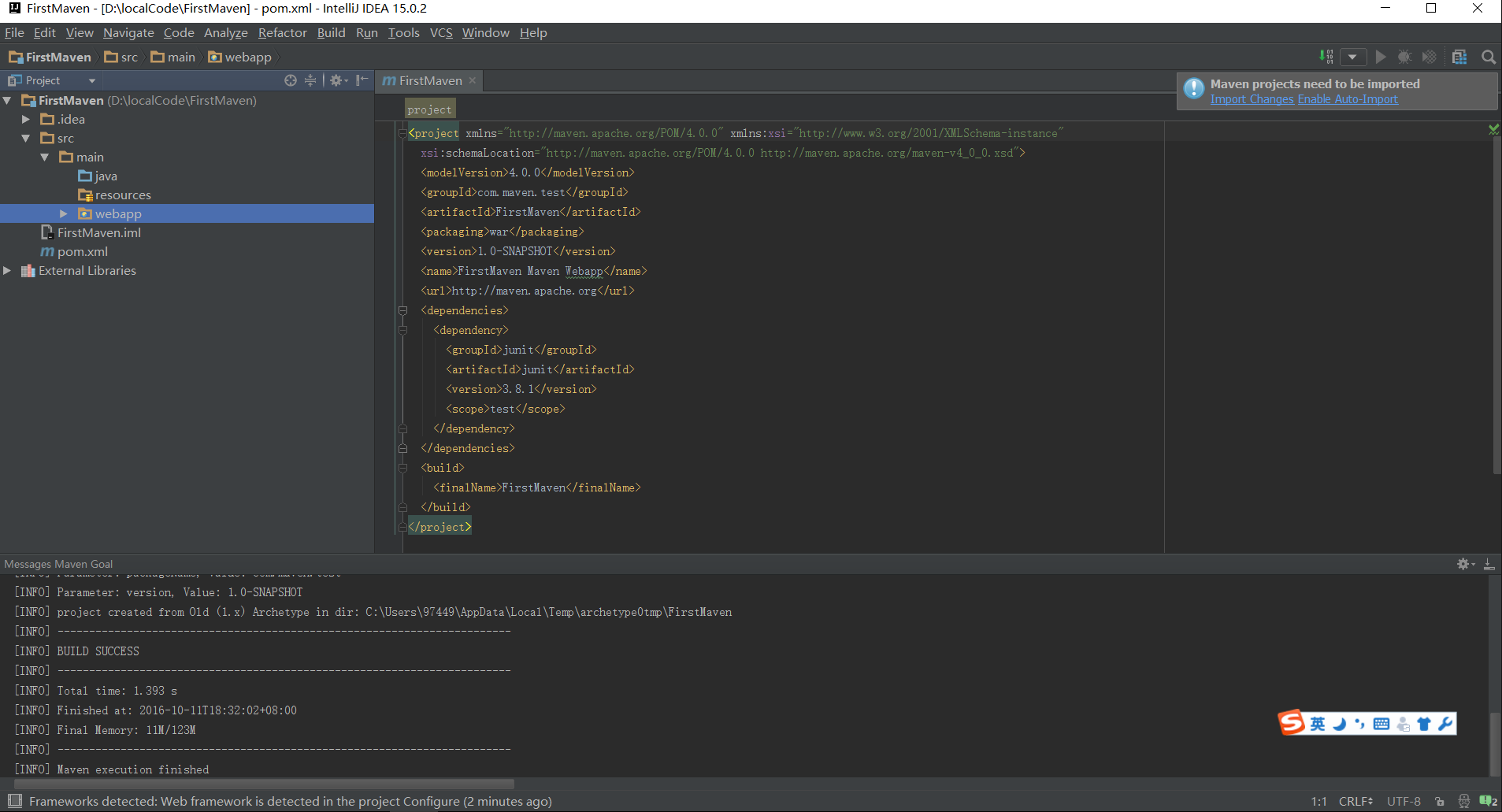Open Project panel gear settings
This screenshot has width=1502, height=812.
coord(339,80)
